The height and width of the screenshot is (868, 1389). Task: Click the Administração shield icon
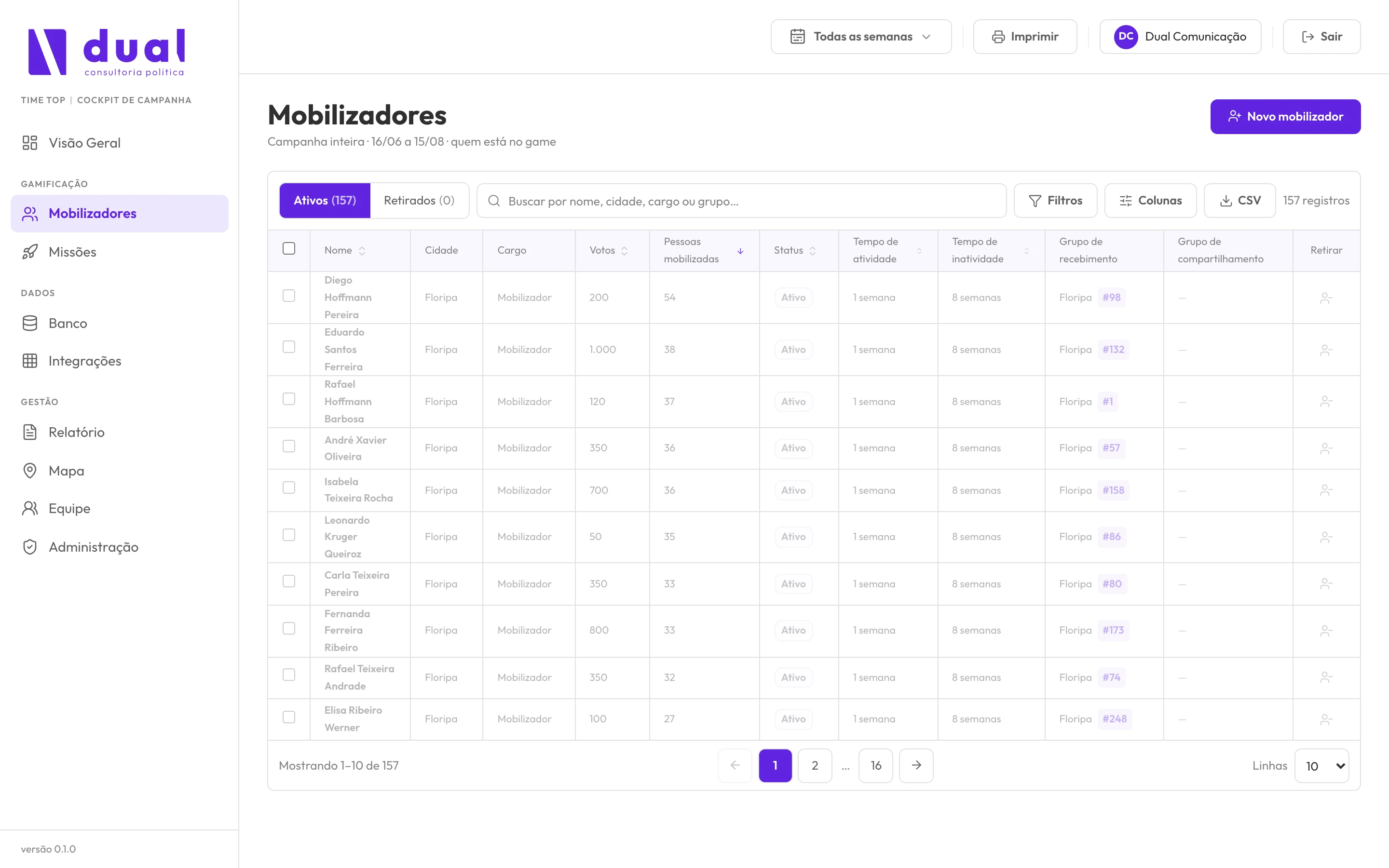30,547
